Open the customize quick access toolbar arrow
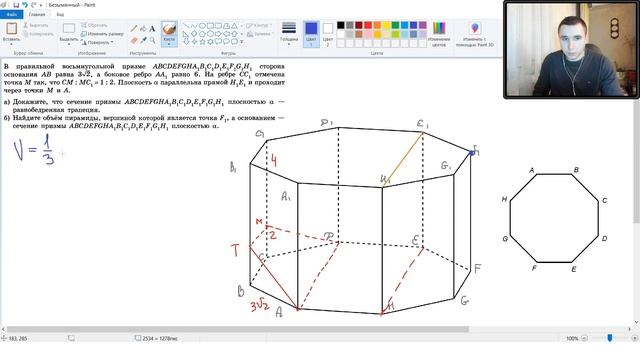Viewport: 640px width, 360px height. (40, 5)
